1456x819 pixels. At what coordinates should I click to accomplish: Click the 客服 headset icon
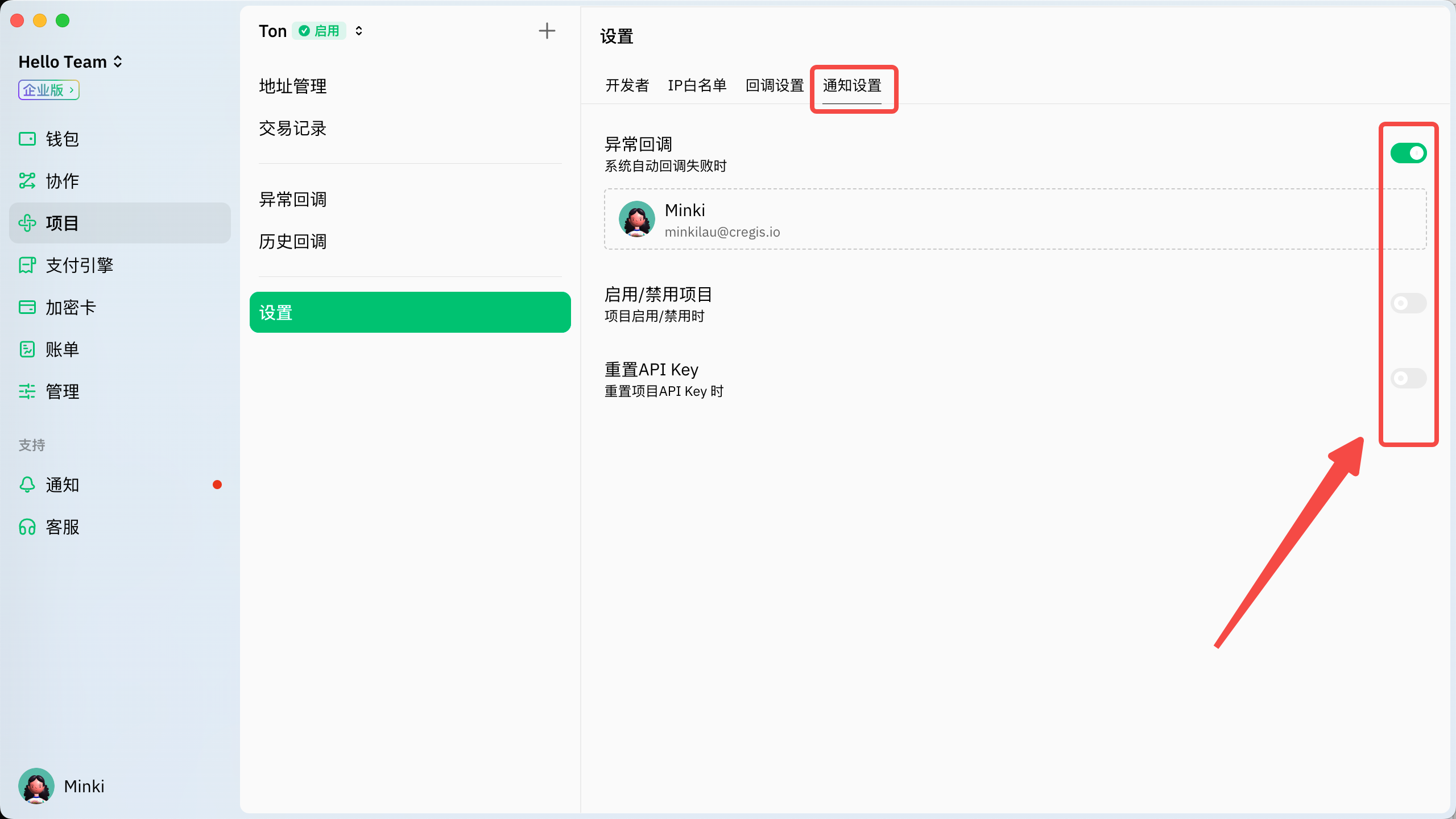(27, 527)
